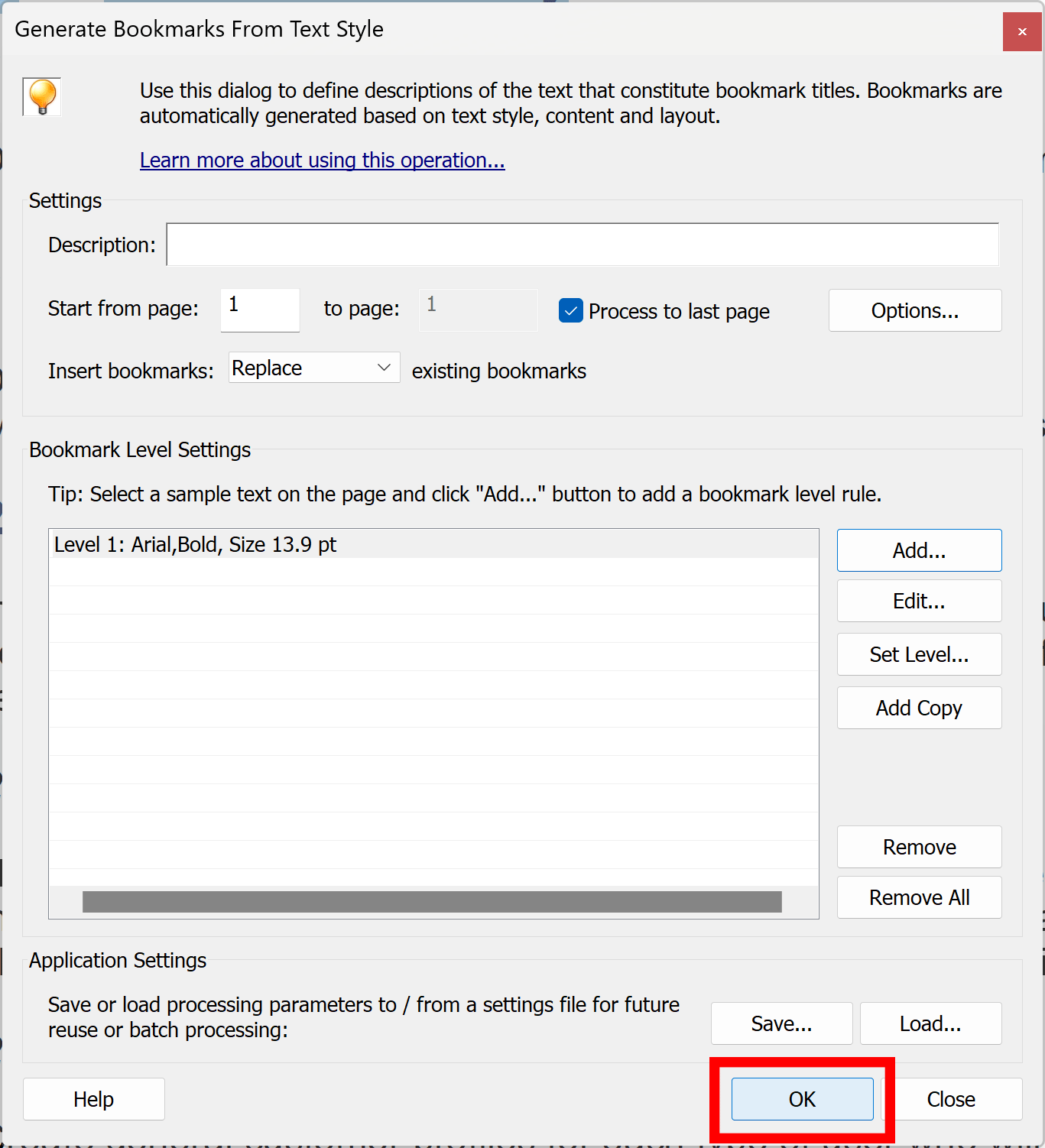Duplicate rule with Add Copy
This screenshot has height=1148, width=1045.
pos(919,708)
